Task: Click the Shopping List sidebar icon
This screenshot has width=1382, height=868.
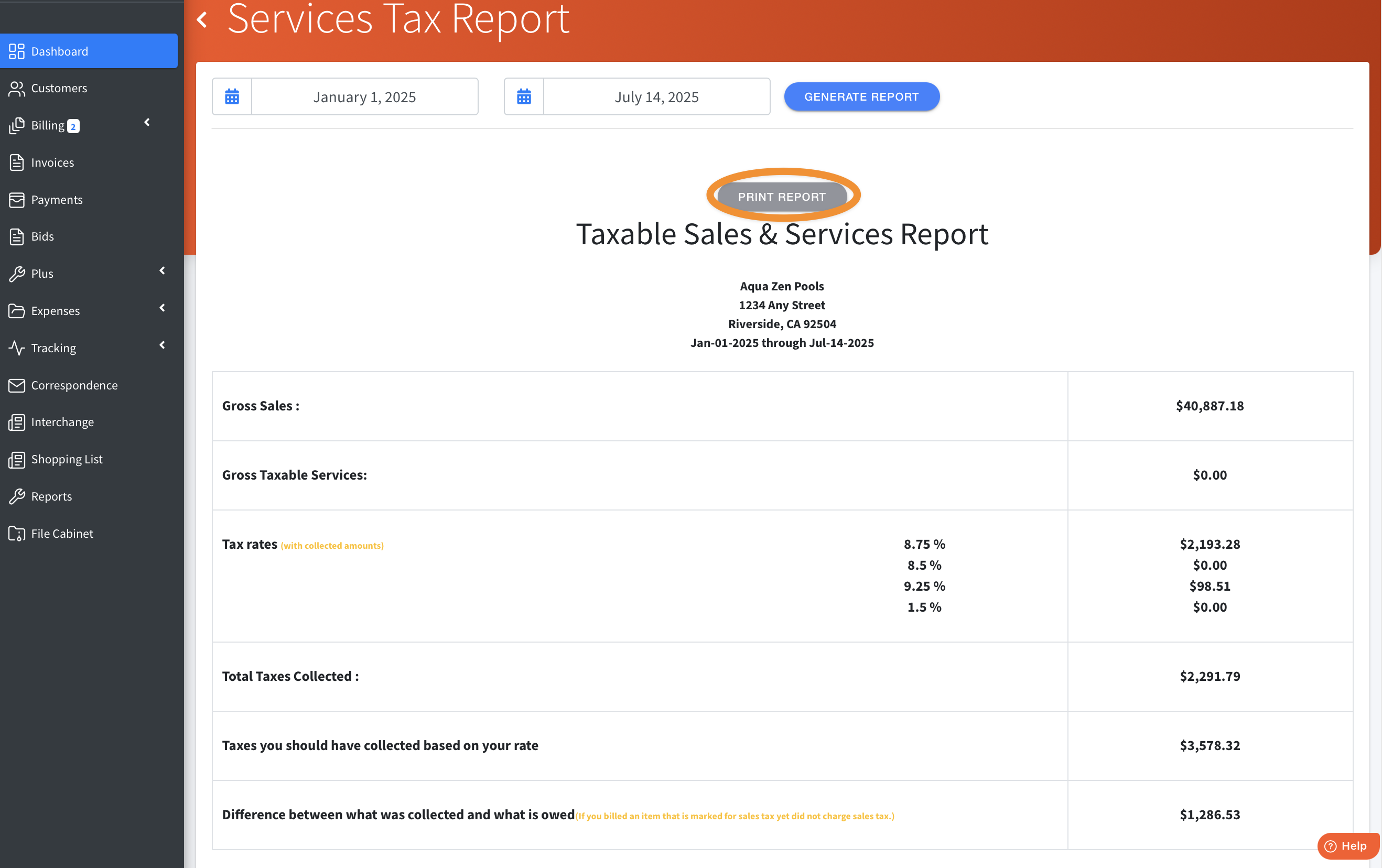Action: [17, 459]
